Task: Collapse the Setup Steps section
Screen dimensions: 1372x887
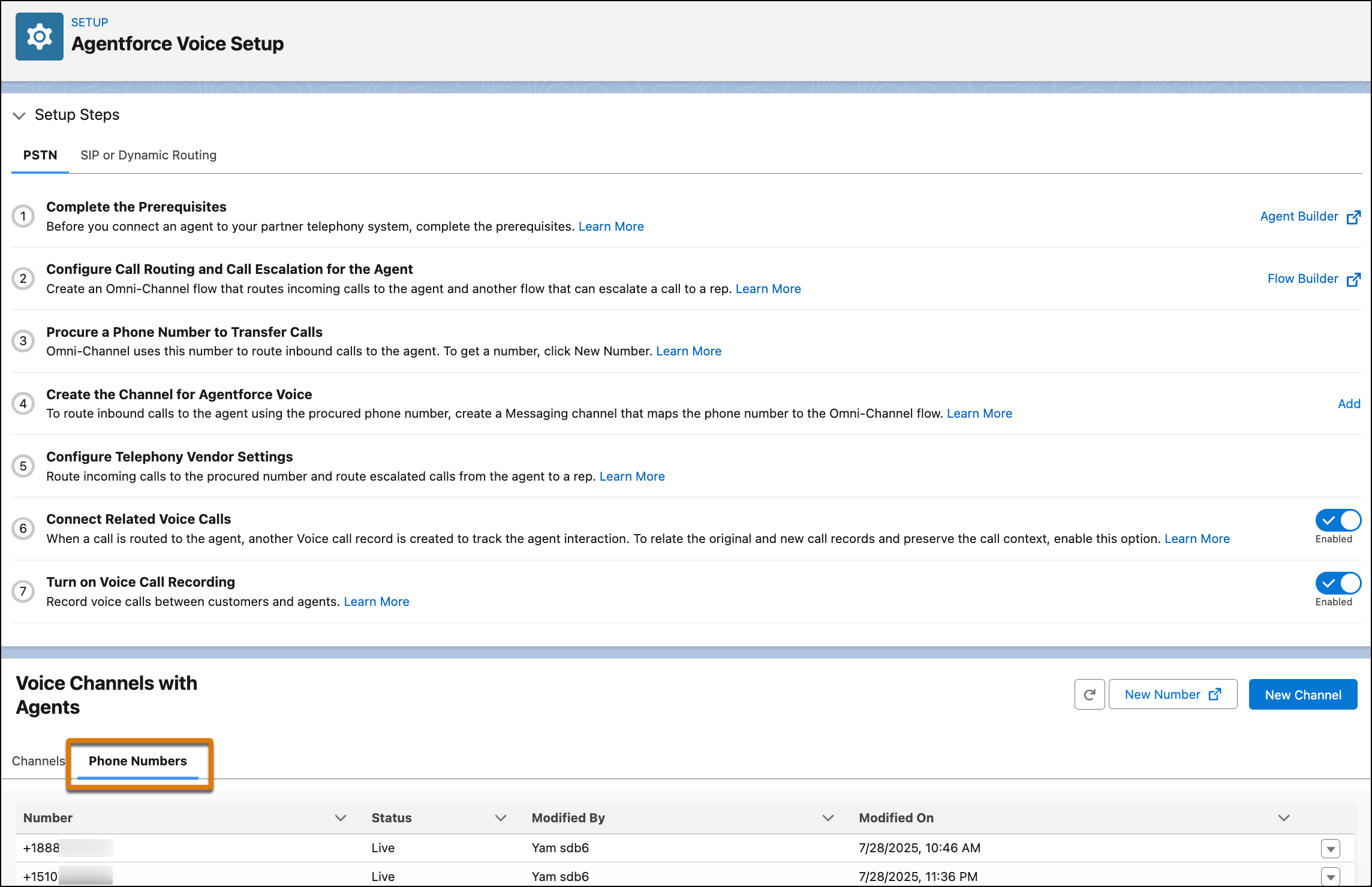Action: [x=19, y=115]
